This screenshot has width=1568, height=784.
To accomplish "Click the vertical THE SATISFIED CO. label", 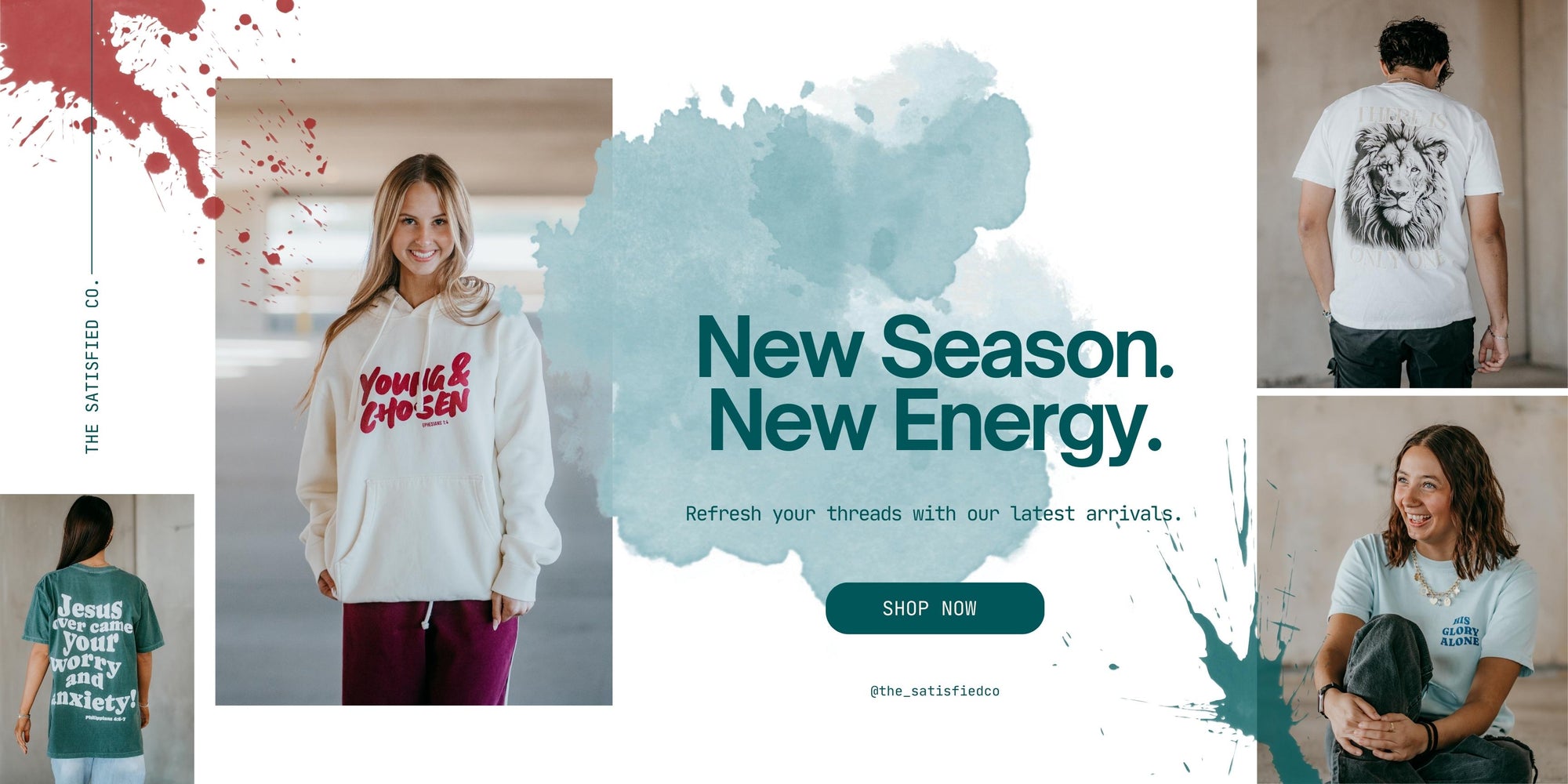I will 93,365.
